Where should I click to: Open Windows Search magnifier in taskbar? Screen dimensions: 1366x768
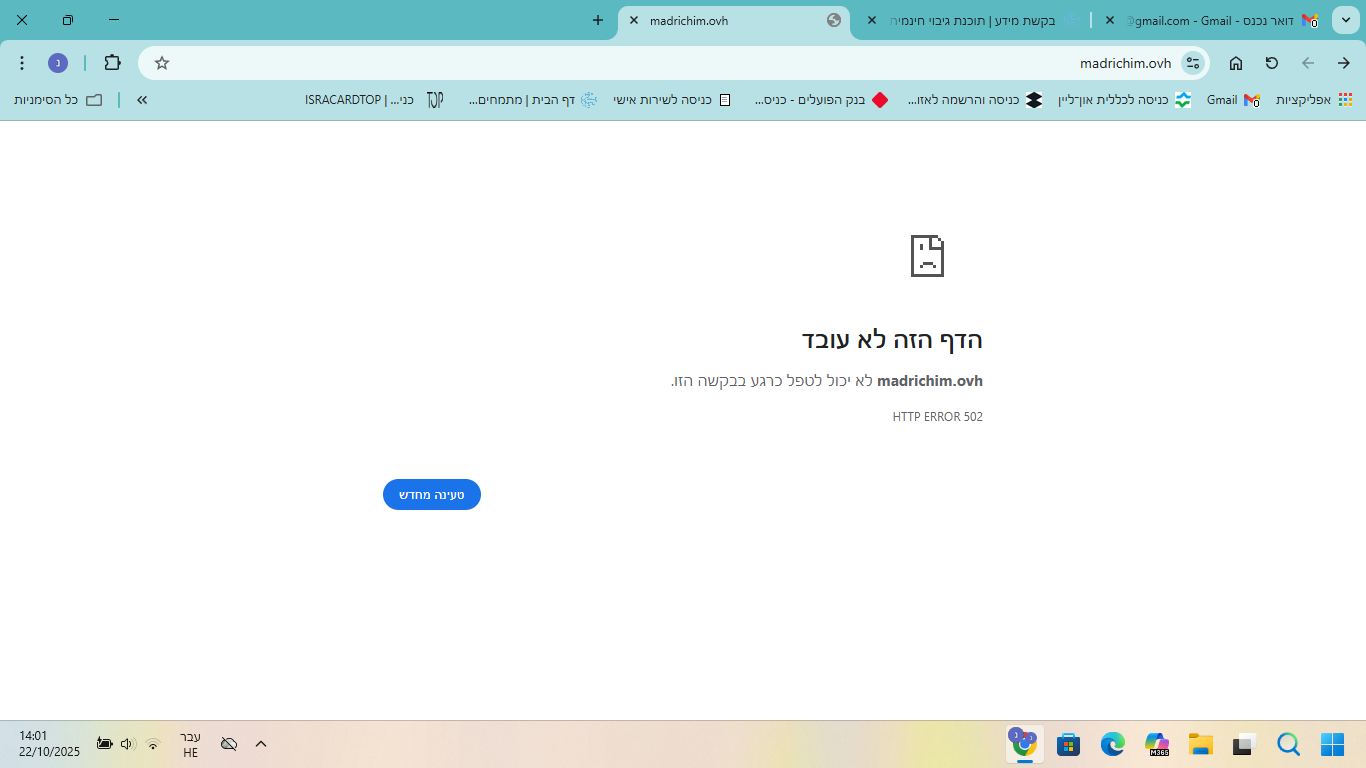[1288, 744]
